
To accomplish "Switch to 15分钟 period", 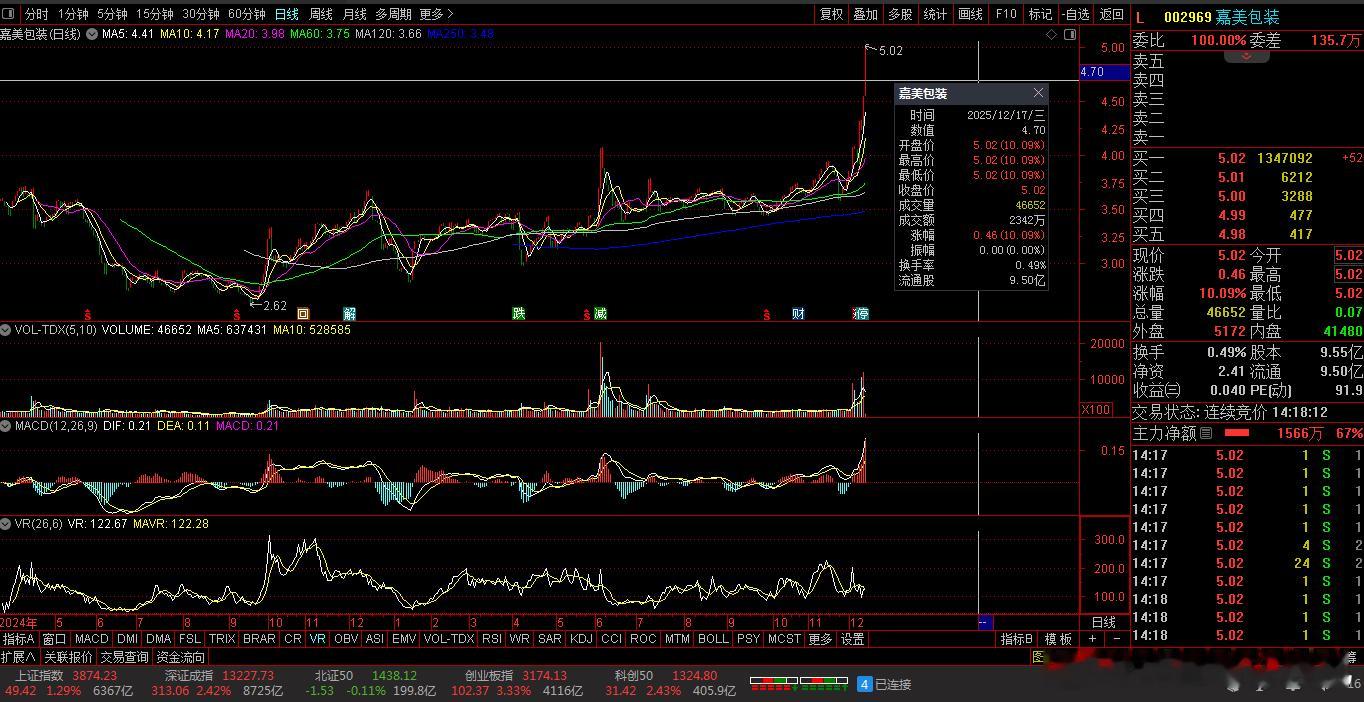I will coord(155,14).
